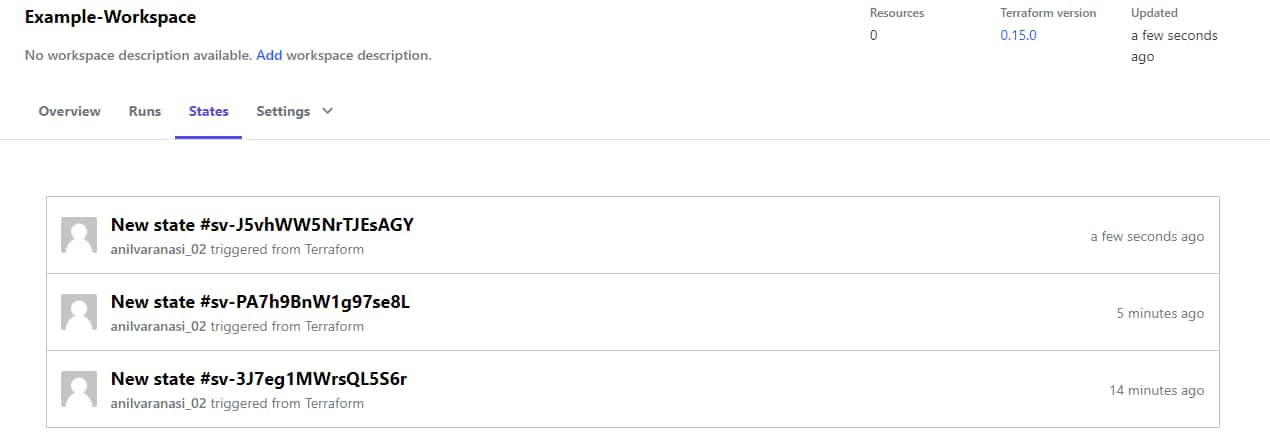The height and width of the screenshot is (440, 1270).
Task: Click anilvaranasi_02 under state sv-J5vhWW5NrTJEsAGY
Action: click(x=158, y=249)
